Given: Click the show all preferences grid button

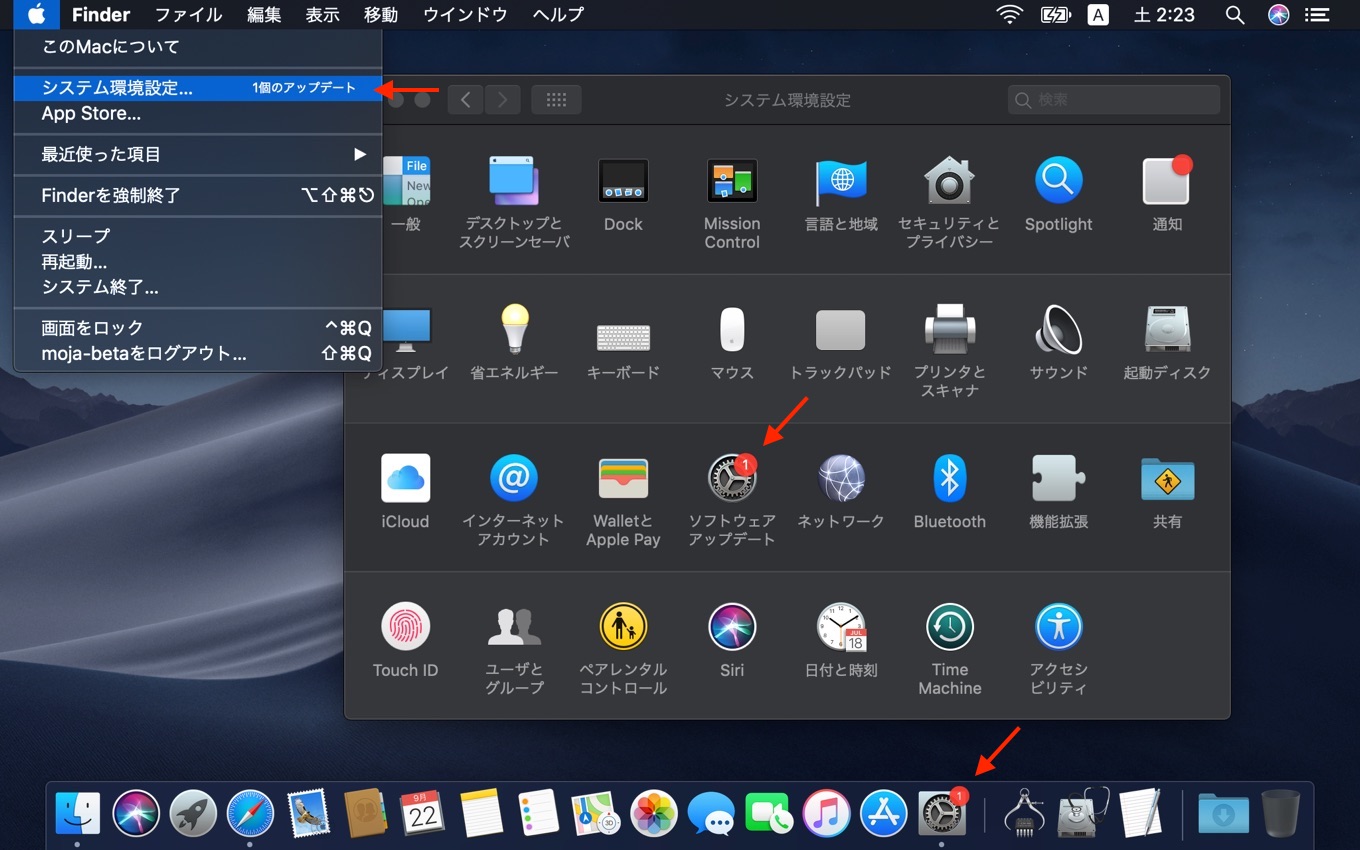Looking at the screenshot, I should pos(557,100).
